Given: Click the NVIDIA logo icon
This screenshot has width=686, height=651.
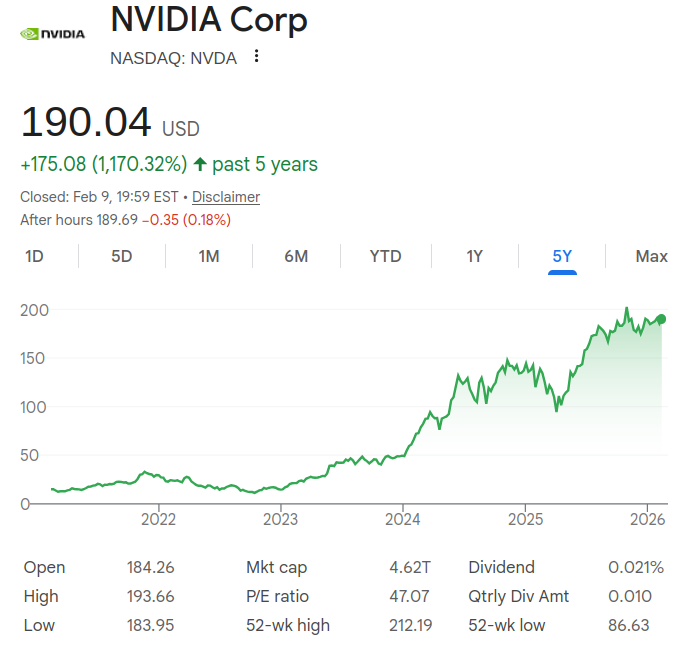Looking at the screenshot, I should point(53,33).
